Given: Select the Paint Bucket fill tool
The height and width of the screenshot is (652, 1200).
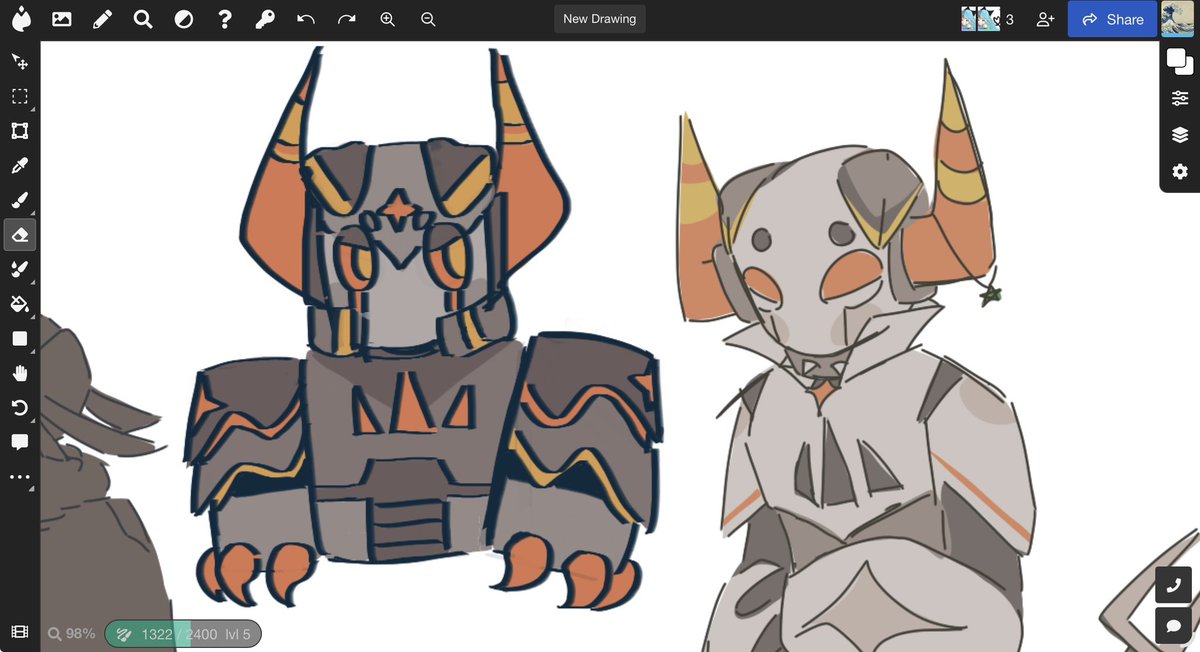Looking at the screenshot, I should 20,304.
